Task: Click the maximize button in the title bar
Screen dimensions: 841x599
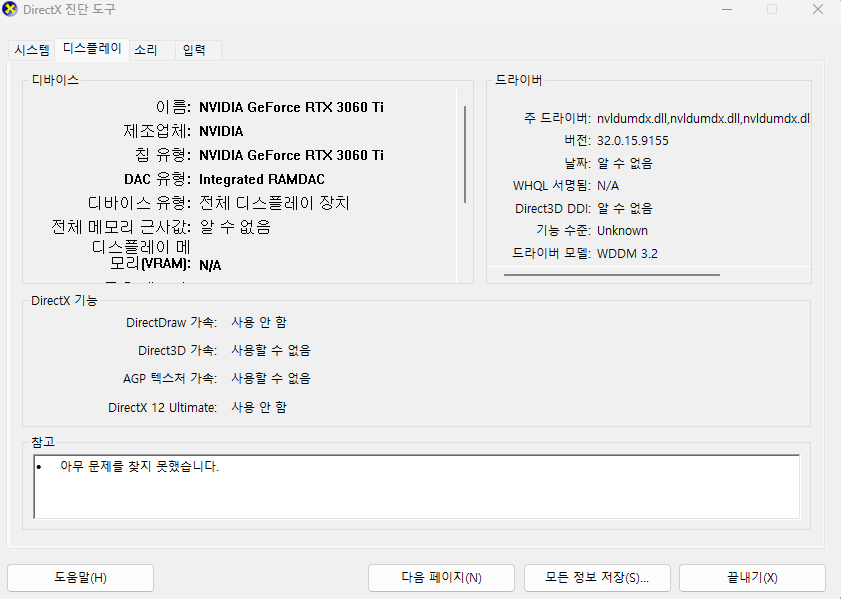Action: pos(771,9)
